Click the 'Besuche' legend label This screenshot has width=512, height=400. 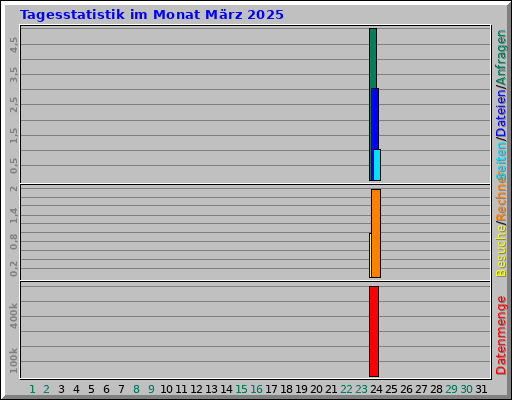click(x=501, y=251)
